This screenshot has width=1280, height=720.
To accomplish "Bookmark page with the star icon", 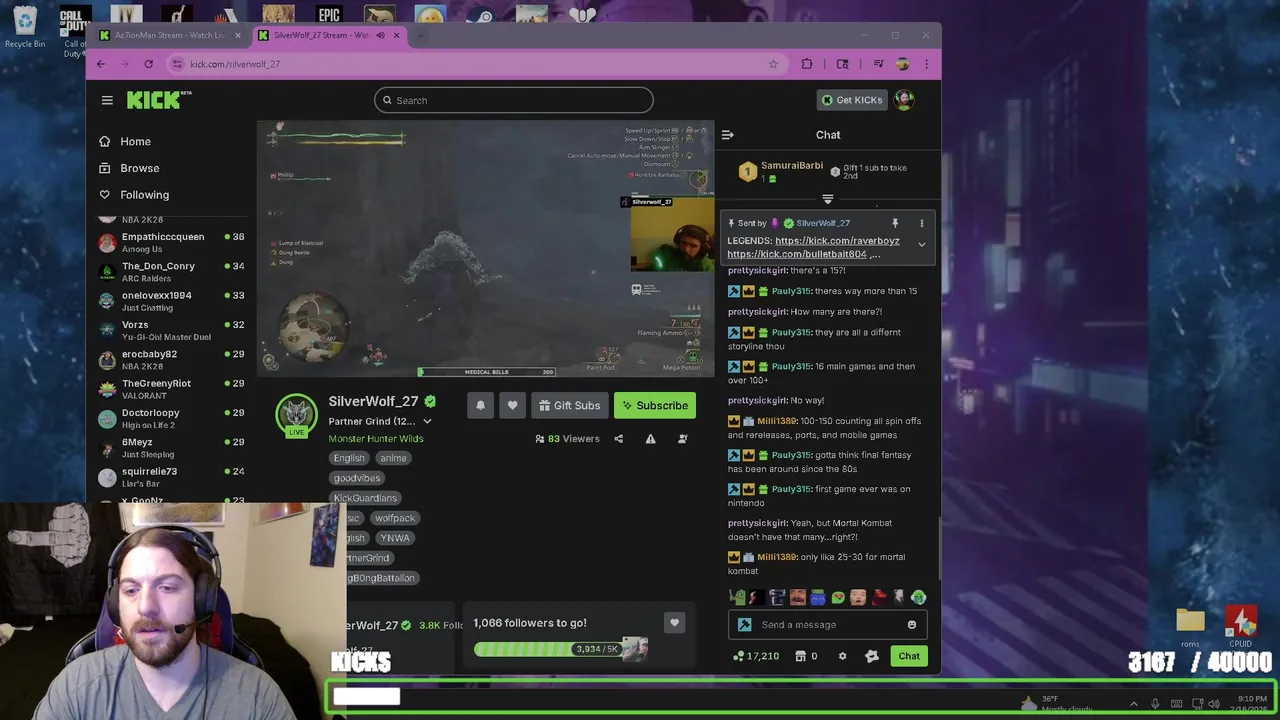I will pos(773,64).
